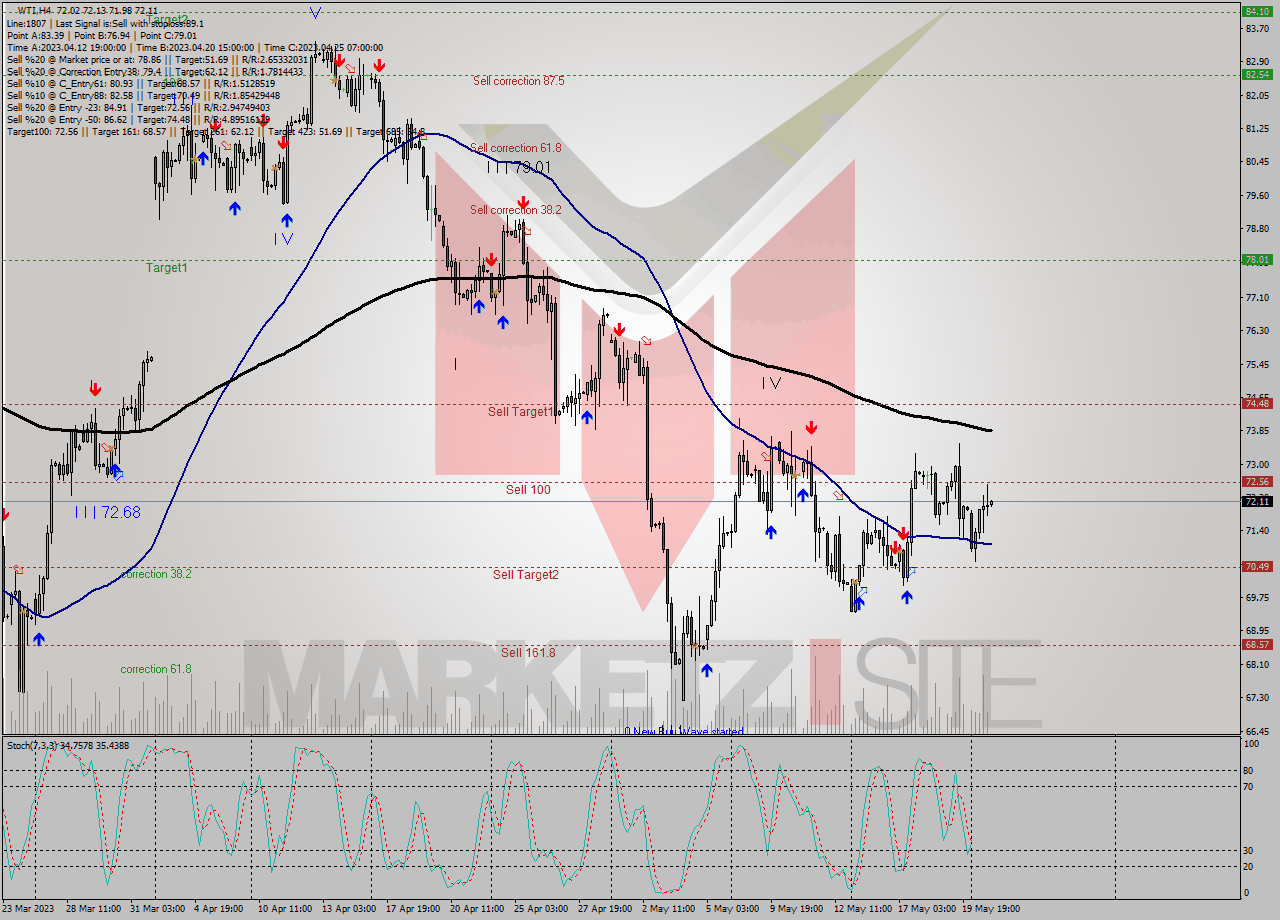This screenshot has width=1280, height=920.
Task: Click the blue 'I I I 72.68' wave label
Action: click(107, 512)
